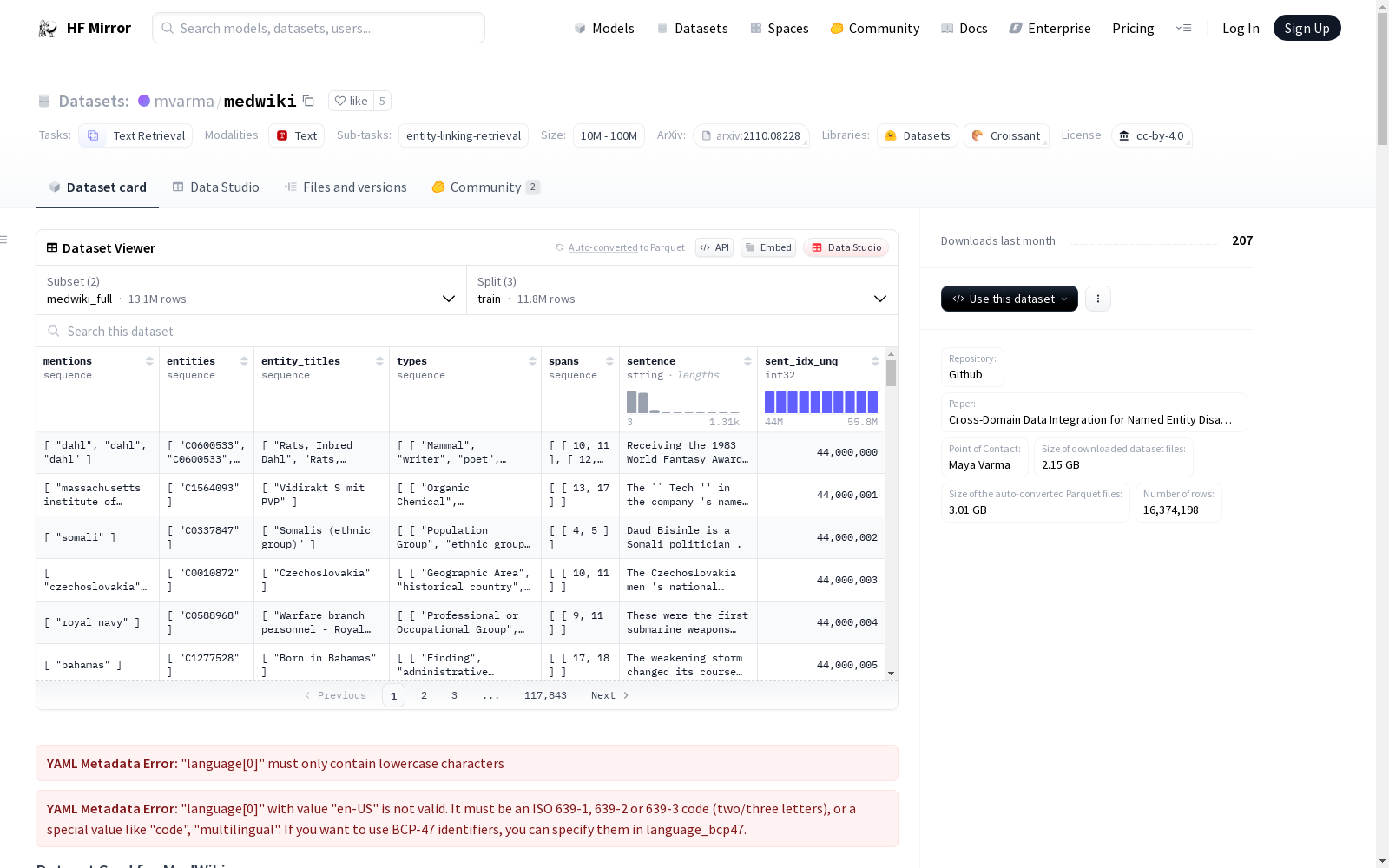Jump to last page 117,843
This screenshot has height=868, width=1389.
tap(545, 695)
